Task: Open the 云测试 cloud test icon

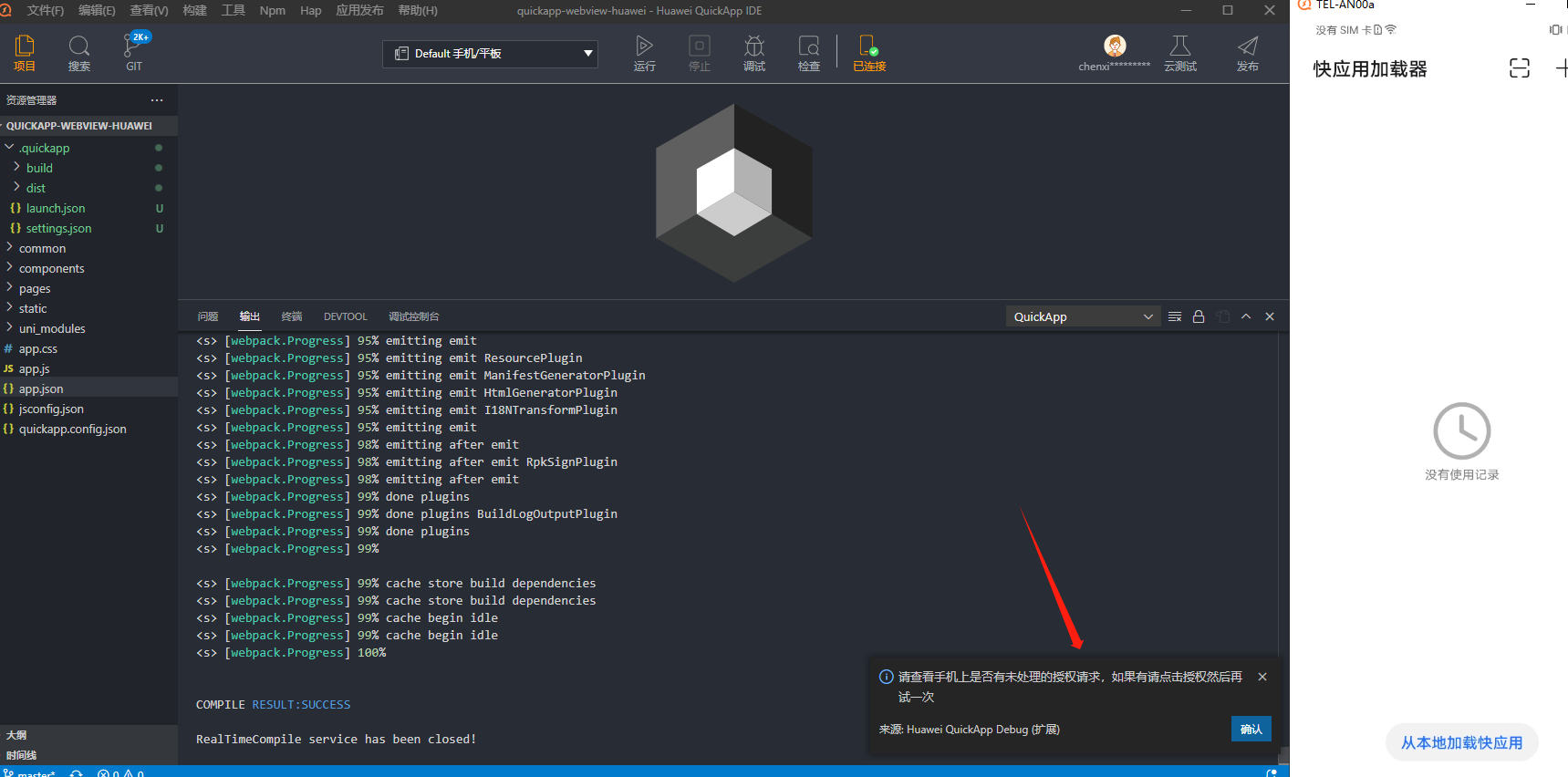Action: [1180, 53]
